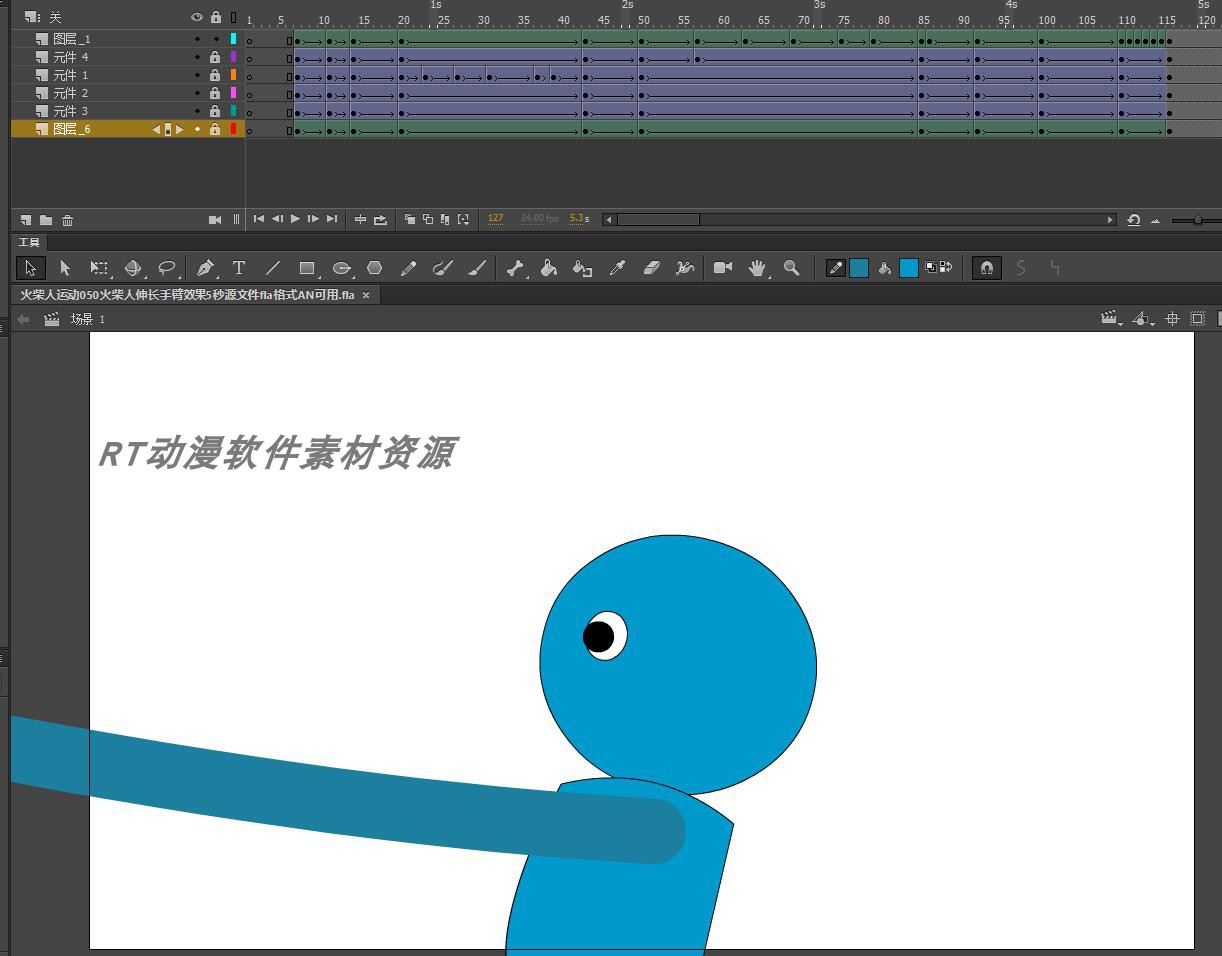Enable onion skin

(x=410, y=219)
